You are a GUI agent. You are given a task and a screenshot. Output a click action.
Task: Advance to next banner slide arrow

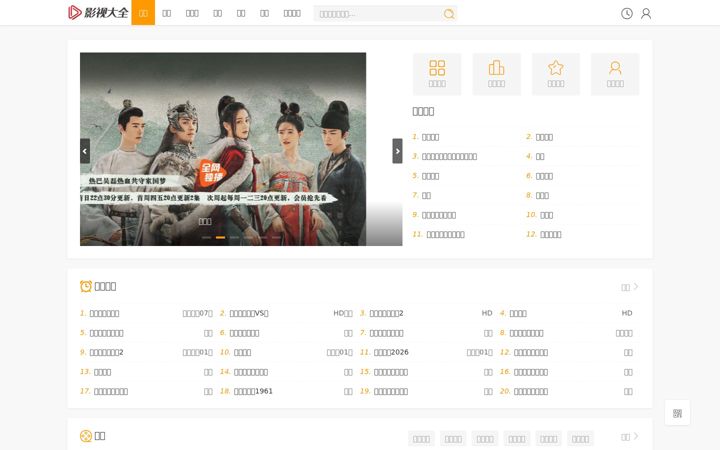click(x=397, y=151)
